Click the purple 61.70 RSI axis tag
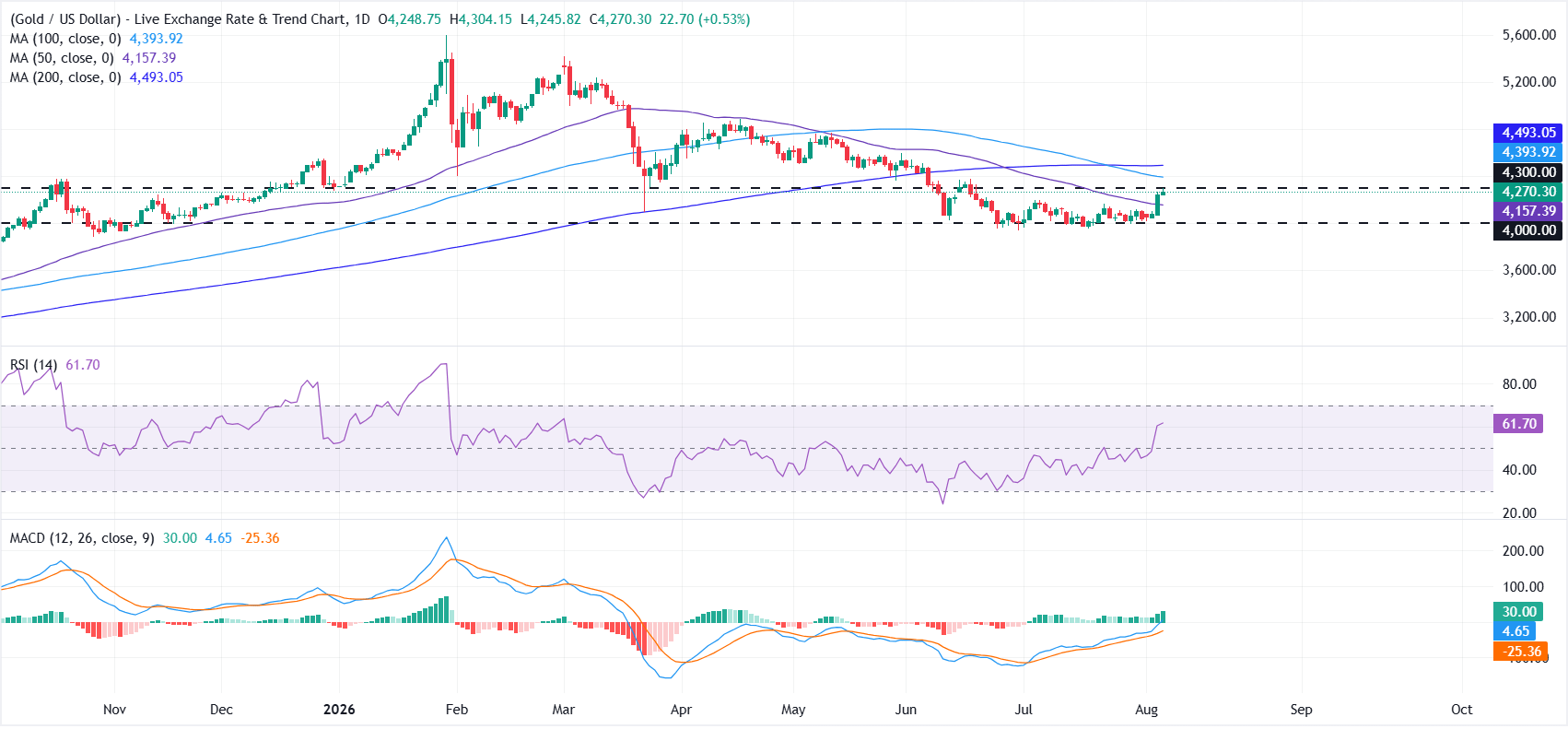 [1519, 424]
